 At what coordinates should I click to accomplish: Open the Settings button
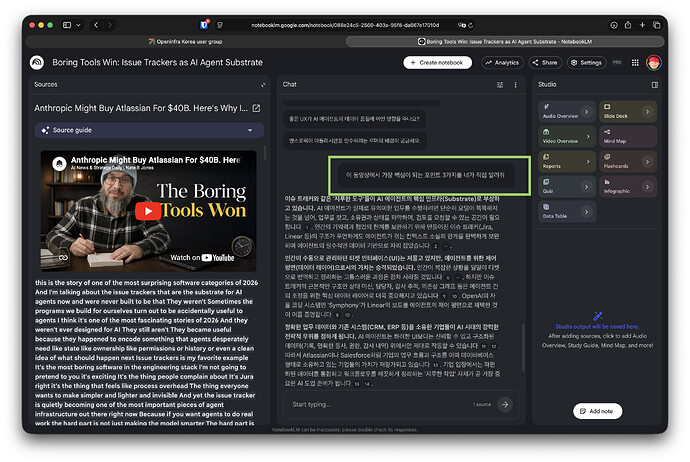click(x=587, y=62)
